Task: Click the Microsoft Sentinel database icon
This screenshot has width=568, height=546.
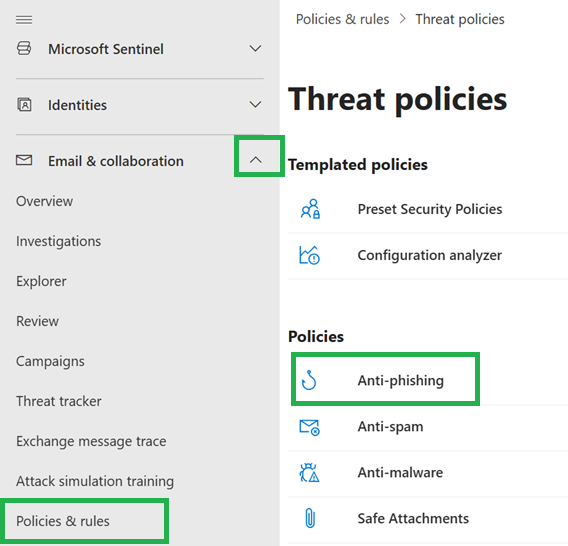Action: (x=24, y=48)
